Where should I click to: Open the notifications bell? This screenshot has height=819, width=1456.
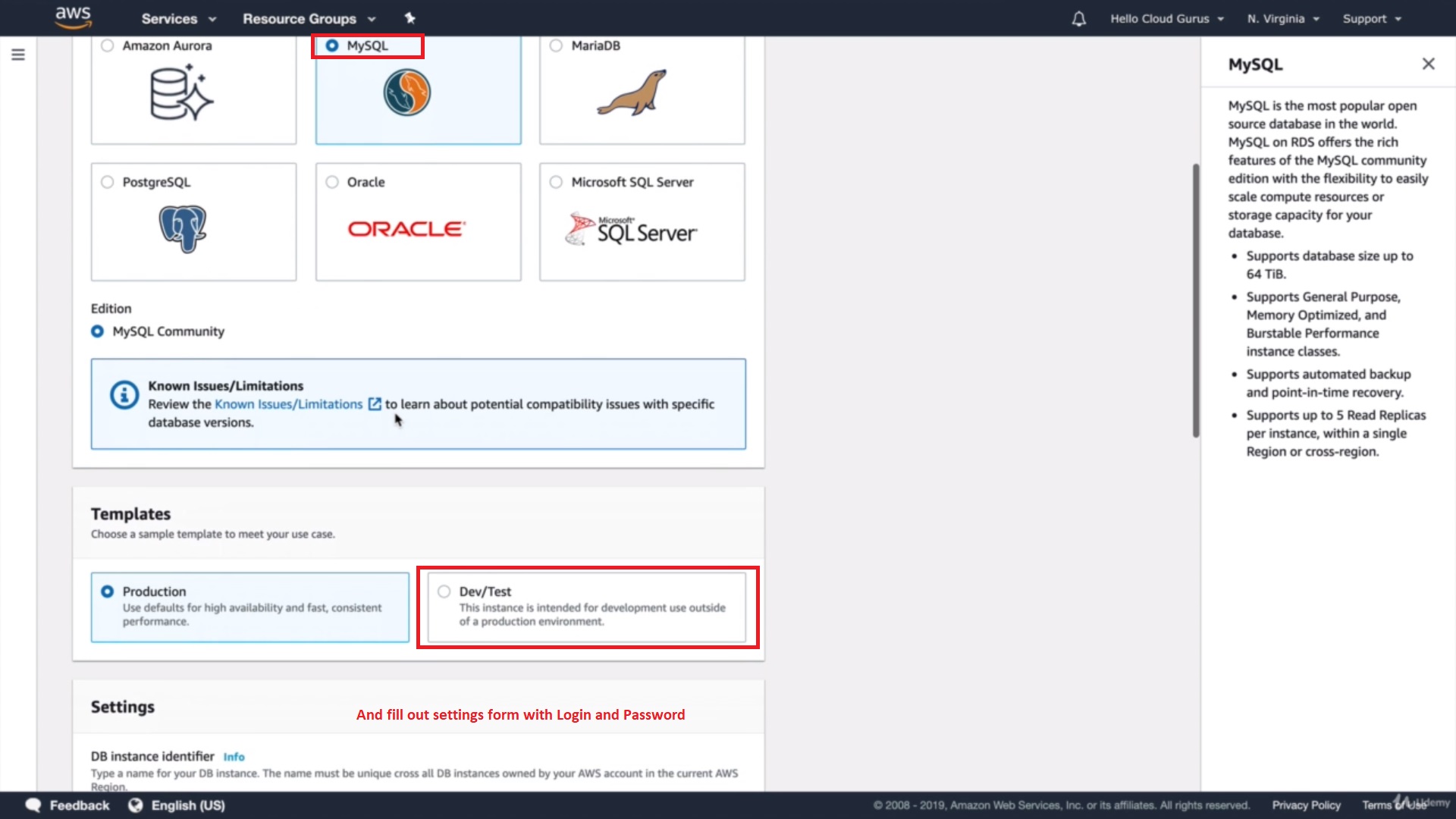(1078, 19)
